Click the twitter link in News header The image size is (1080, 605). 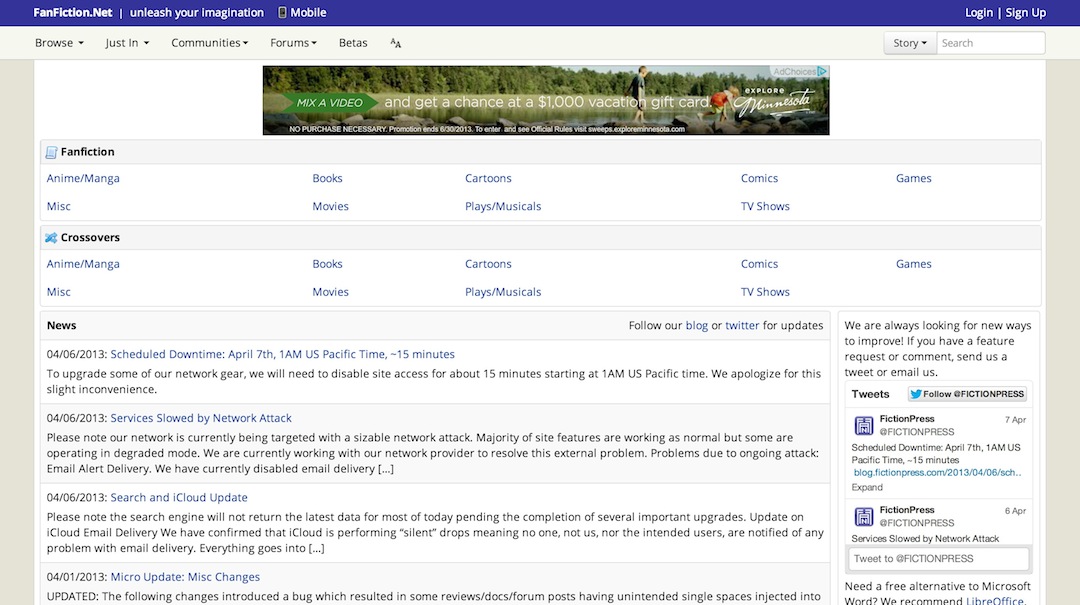742,325
